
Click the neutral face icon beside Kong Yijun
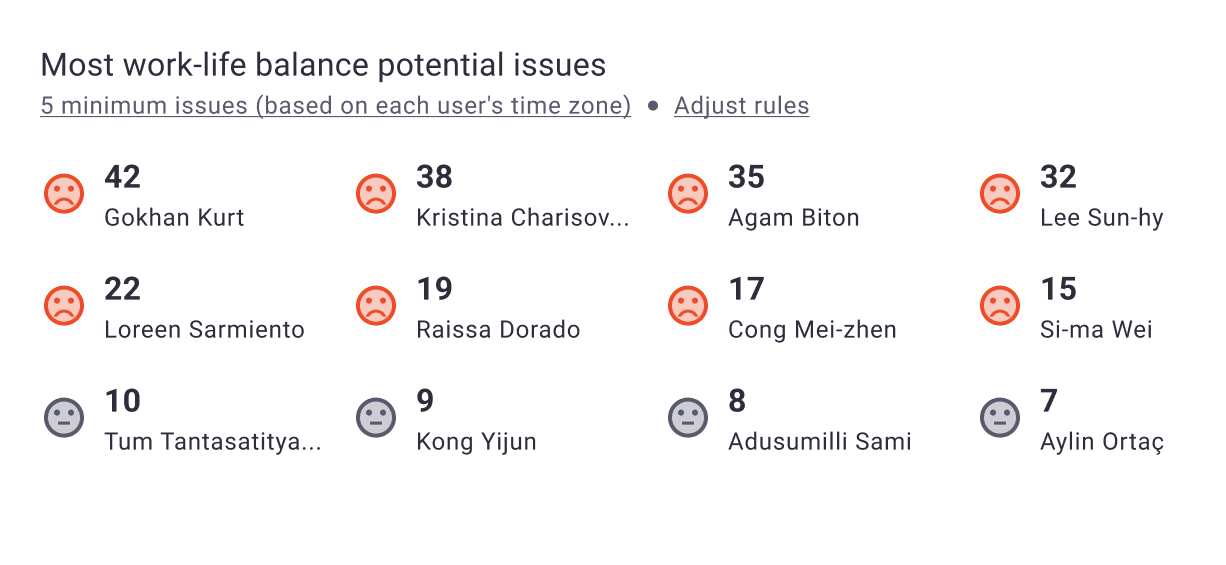click(376, 417)
